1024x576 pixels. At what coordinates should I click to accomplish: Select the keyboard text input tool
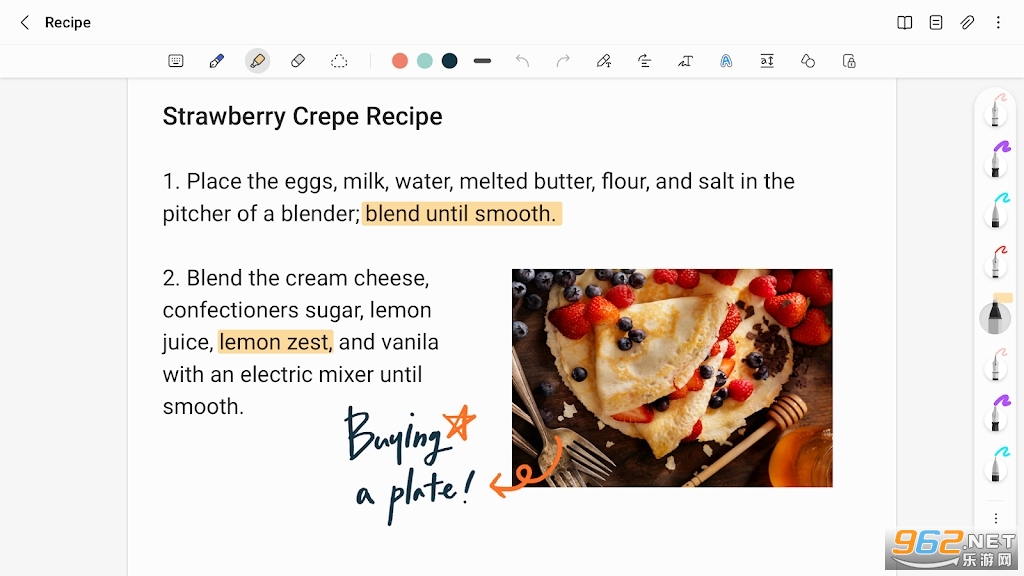pos(176,61)
